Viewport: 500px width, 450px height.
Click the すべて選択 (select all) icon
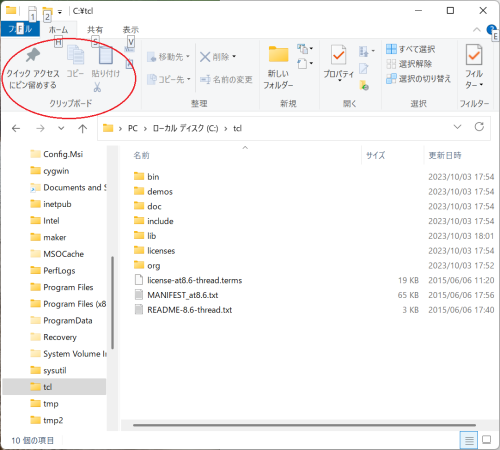pyautogui.click(x=391, y=49)
